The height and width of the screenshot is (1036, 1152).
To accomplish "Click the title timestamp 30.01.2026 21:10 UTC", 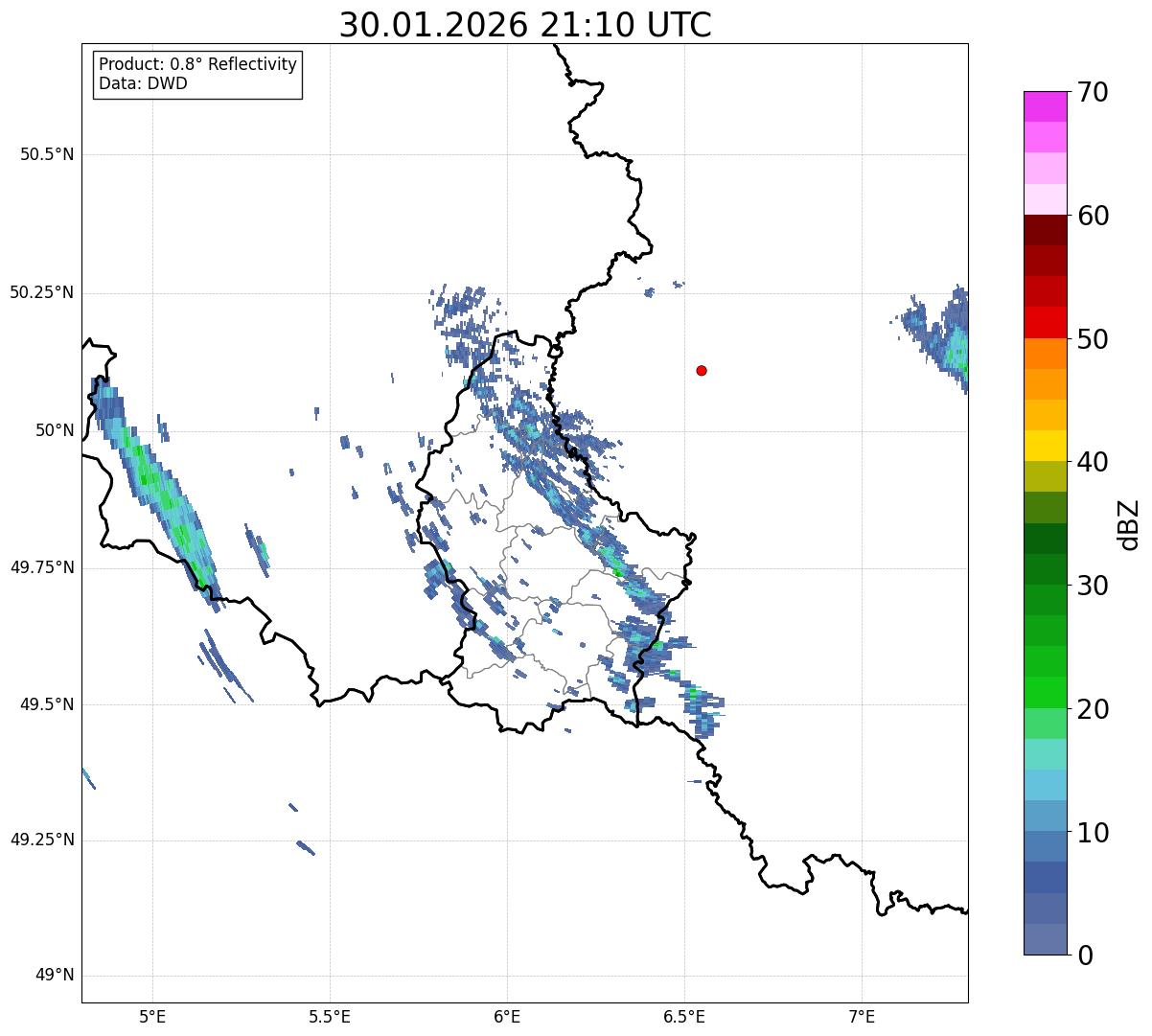I will (525, 25).
